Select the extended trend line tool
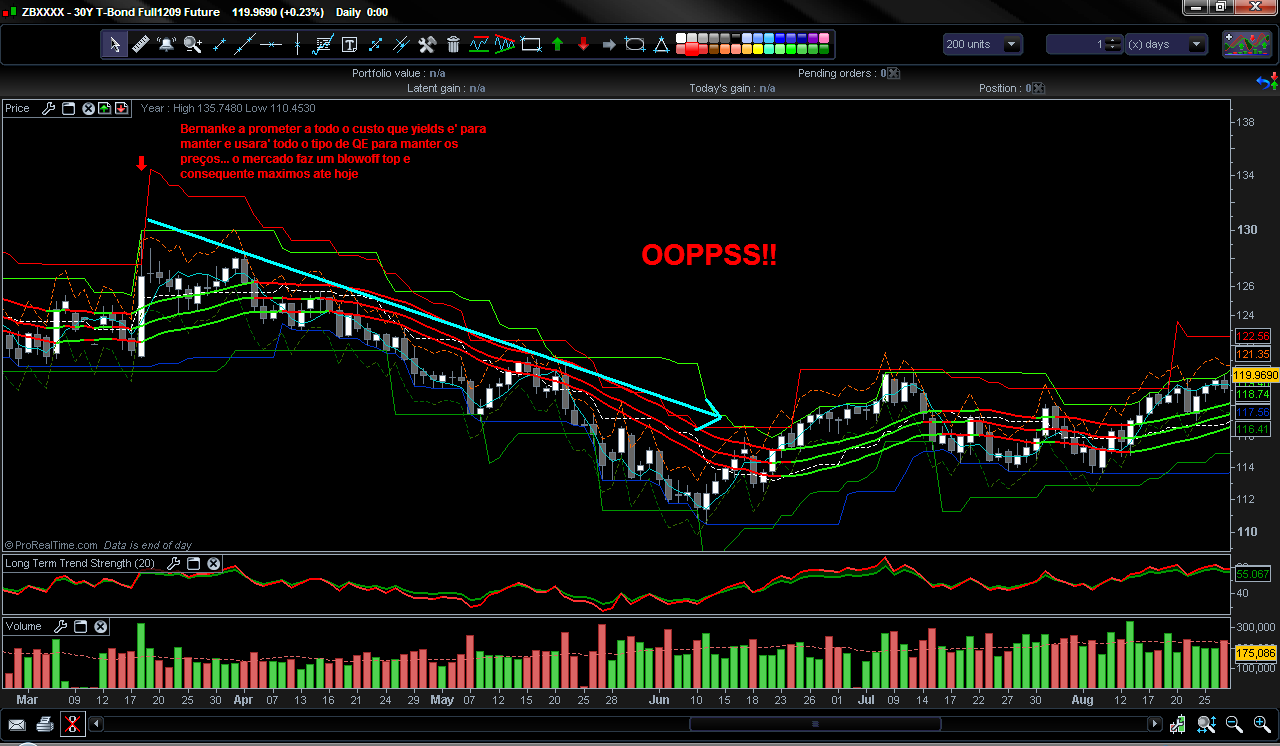 tap(245, 44)
